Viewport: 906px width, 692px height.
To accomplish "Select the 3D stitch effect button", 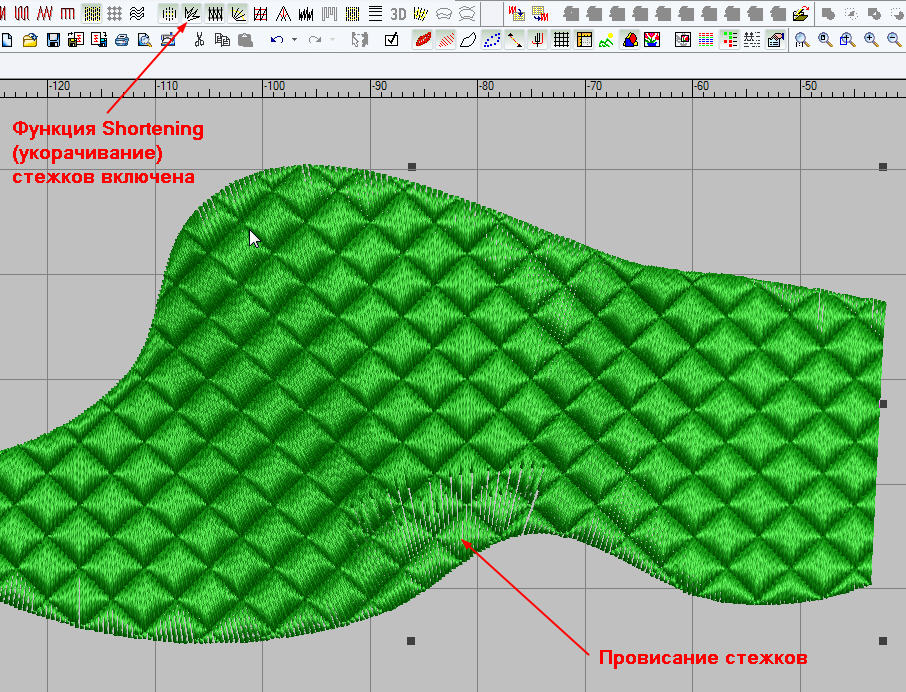I will coord(398,14).
